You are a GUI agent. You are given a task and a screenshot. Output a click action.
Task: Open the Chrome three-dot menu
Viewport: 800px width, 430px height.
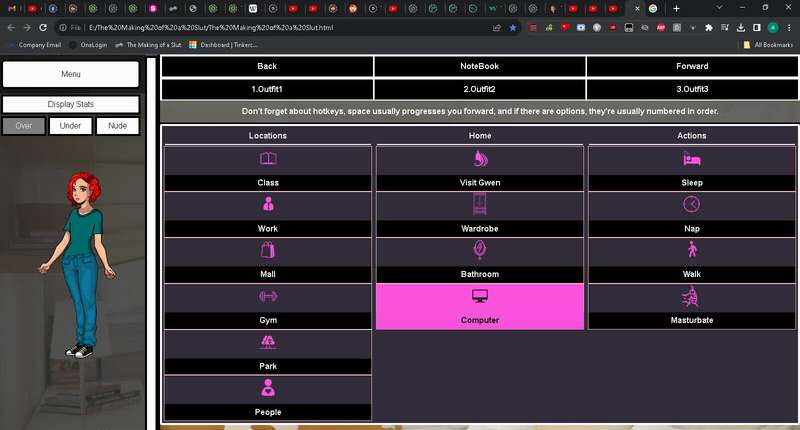point(789,28)
